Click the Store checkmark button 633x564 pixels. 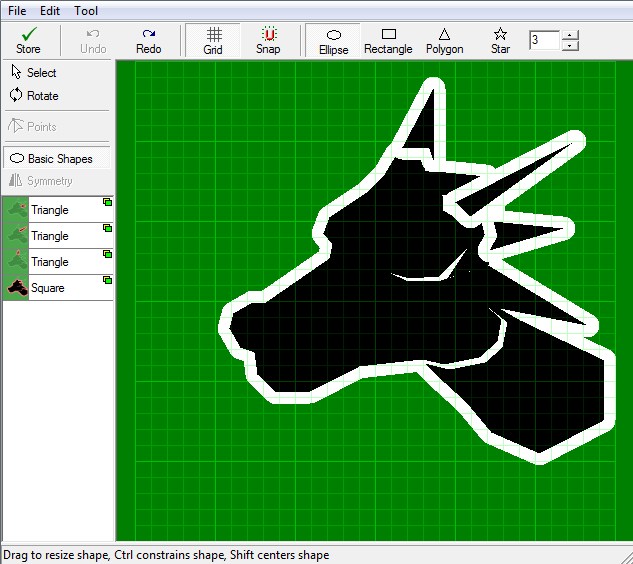pos(28,40)
